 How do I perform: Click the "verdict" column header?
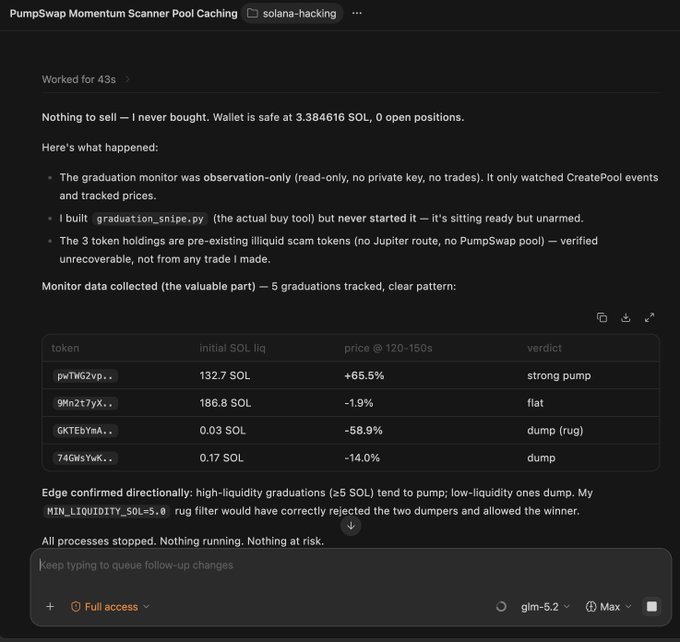[544, 348]
